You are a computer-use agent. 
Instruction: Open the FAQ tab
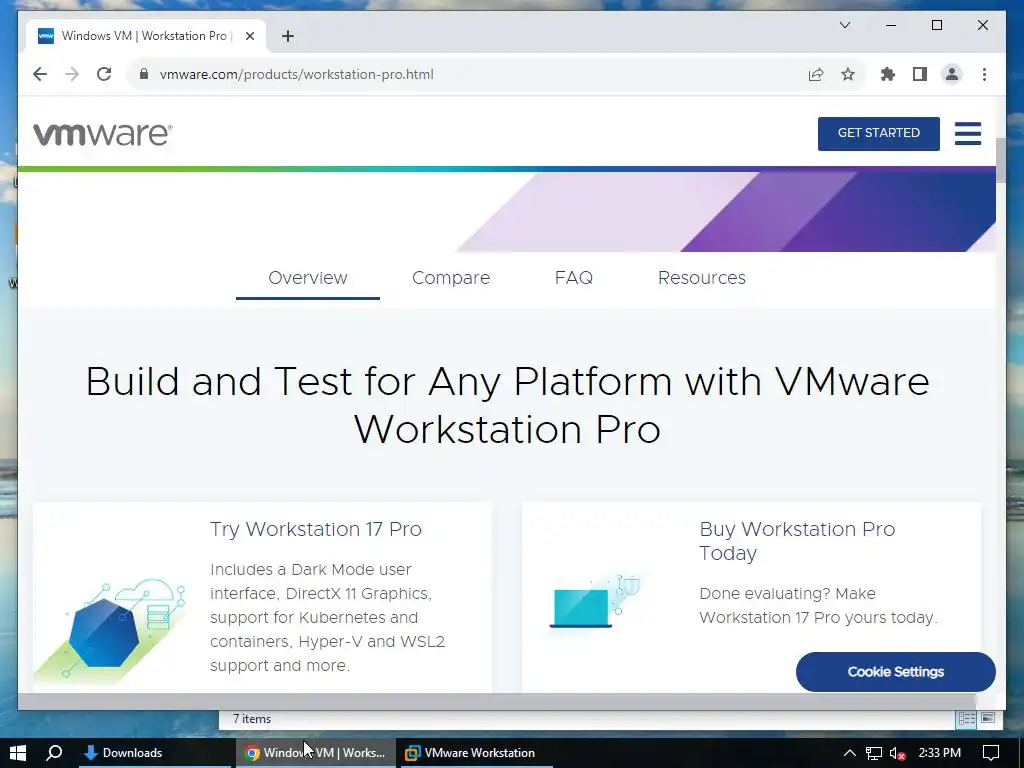(x=573, y=278)
